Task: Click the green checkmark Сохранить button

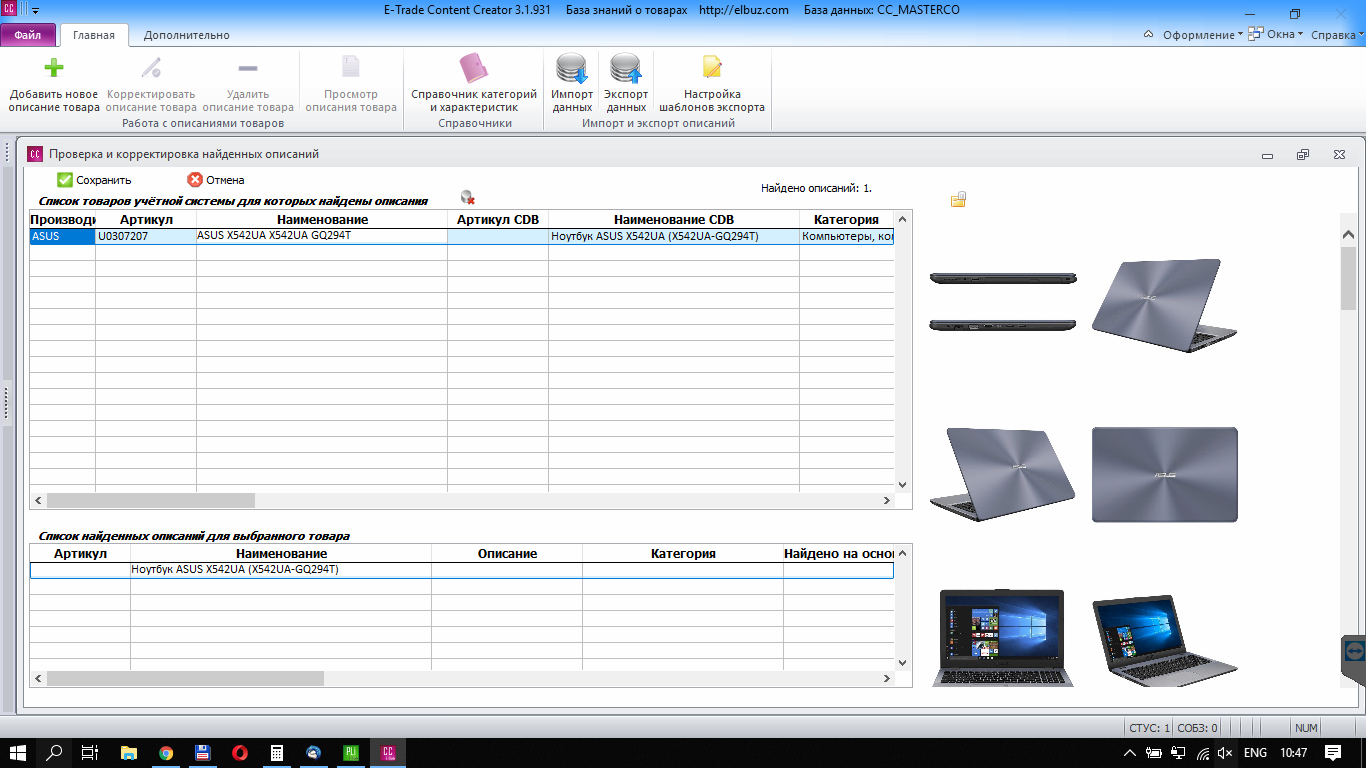Action: click(94, 180)
